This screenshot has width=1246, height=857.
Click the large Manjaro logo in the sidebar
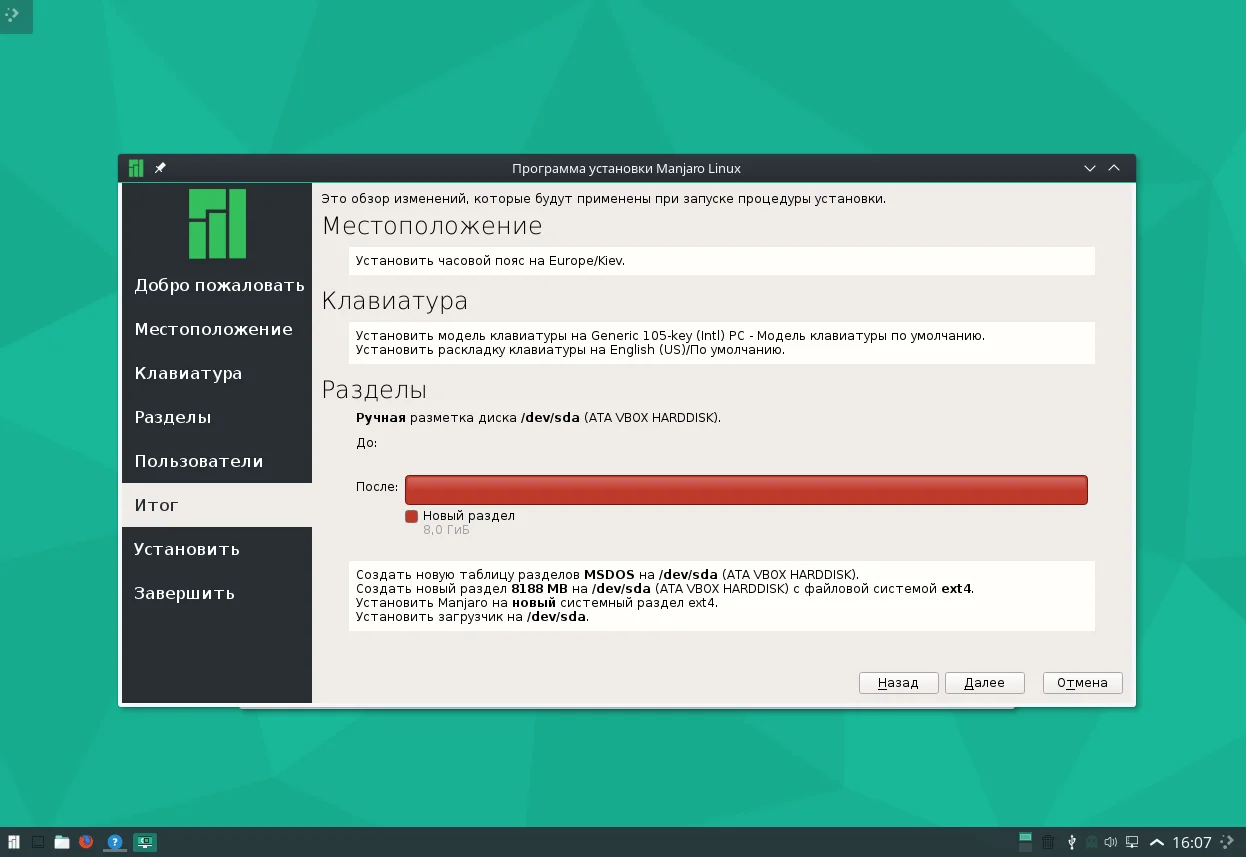coord(217,223)
